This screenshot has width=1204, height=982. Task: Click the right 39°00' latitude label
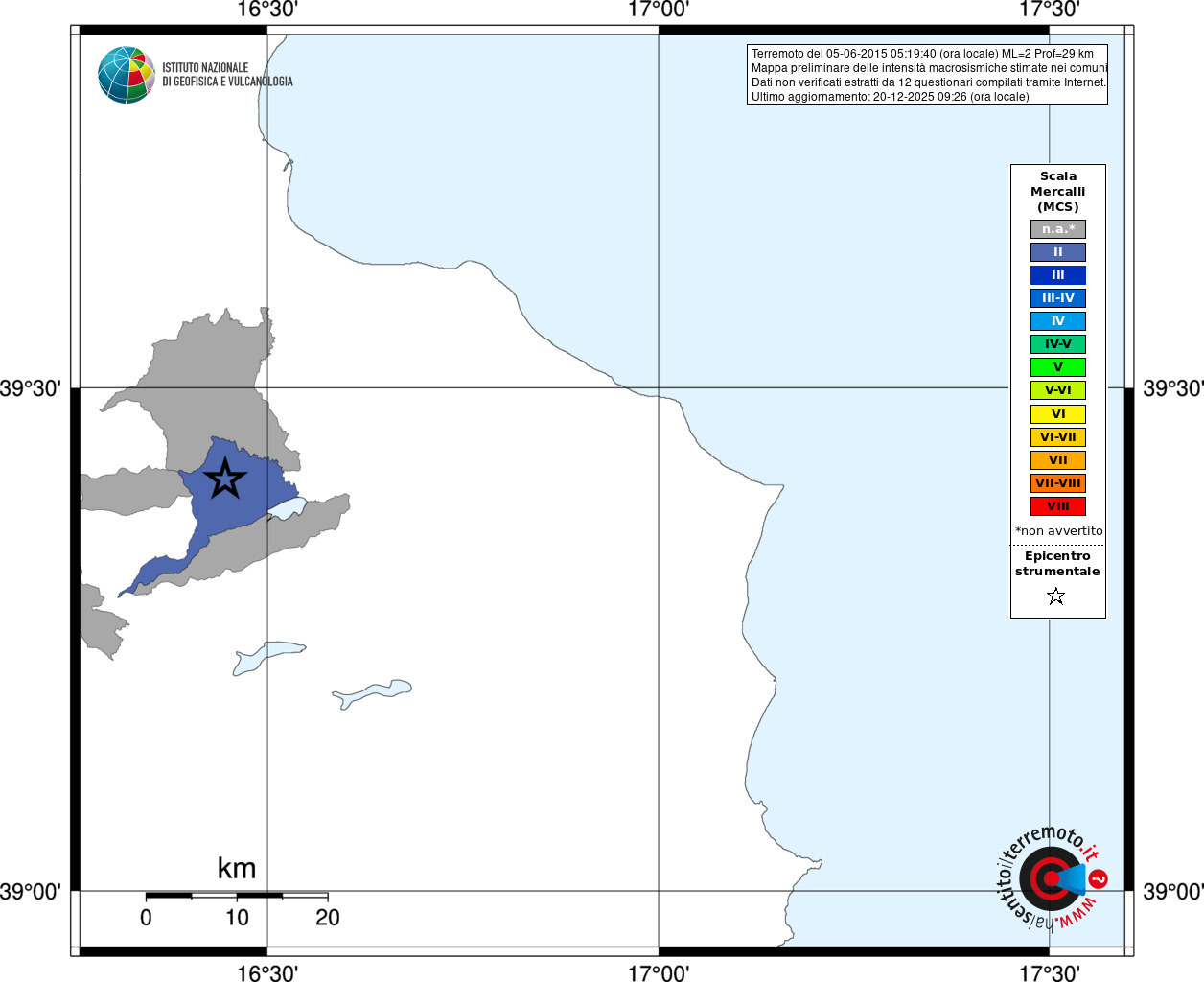pyautogui.click(x=1173, y=892)
